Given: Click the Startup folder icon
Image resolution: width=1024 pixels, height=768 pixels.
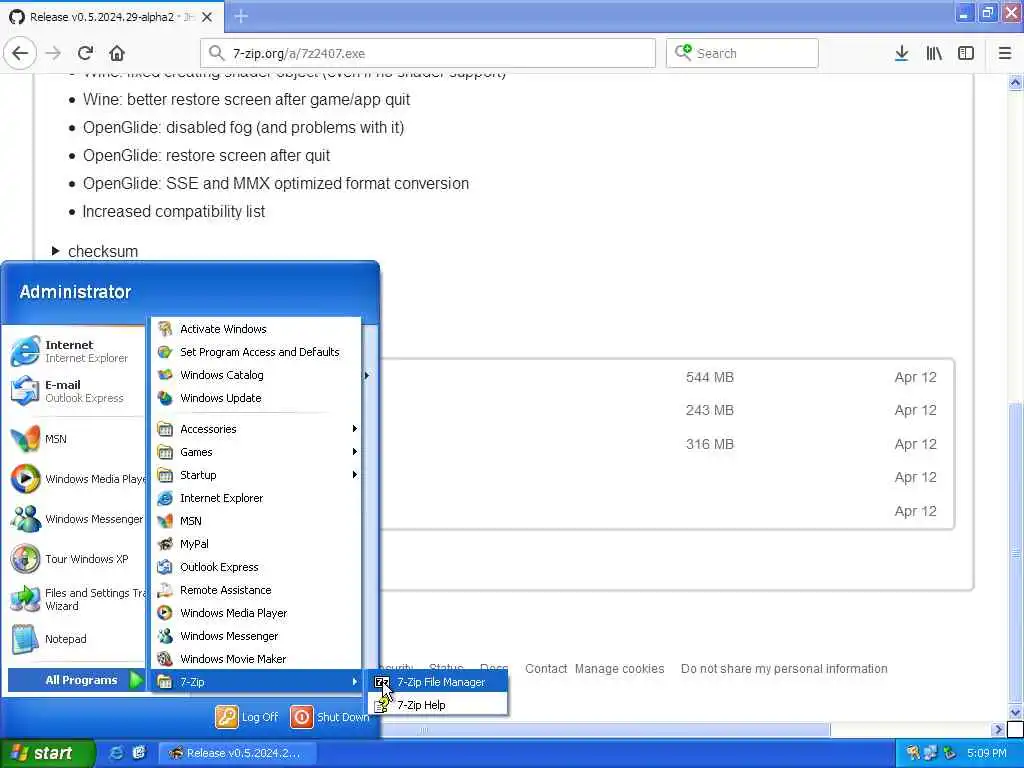Looking at the screenshot, I should coord(165,475).
